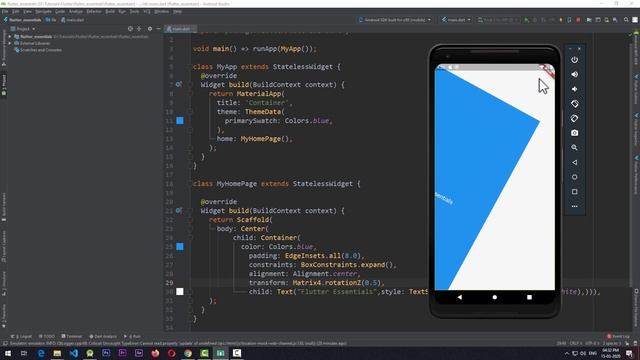
Task: Run the app with green play icon
Action: click(x=527, y=20)
